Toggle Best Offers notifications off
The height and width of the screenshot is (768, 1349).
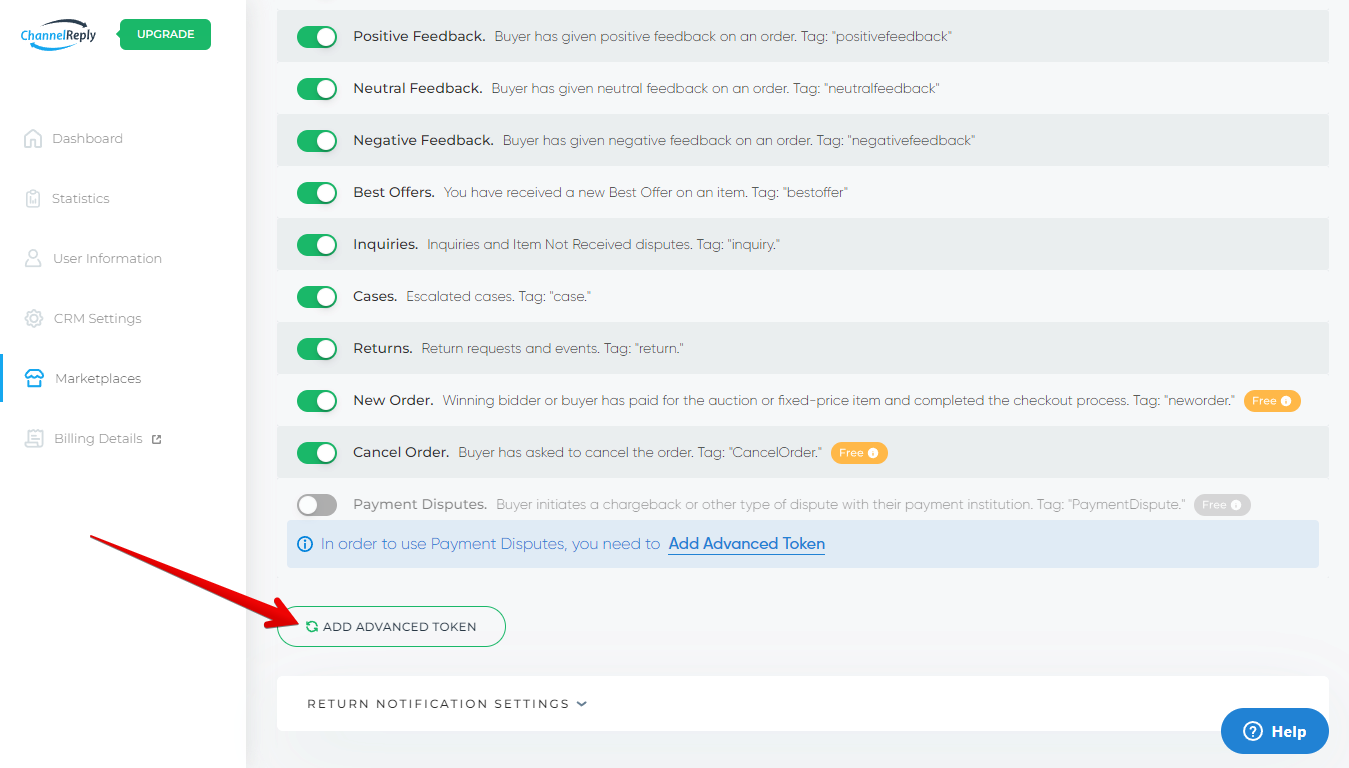point(317,193)
